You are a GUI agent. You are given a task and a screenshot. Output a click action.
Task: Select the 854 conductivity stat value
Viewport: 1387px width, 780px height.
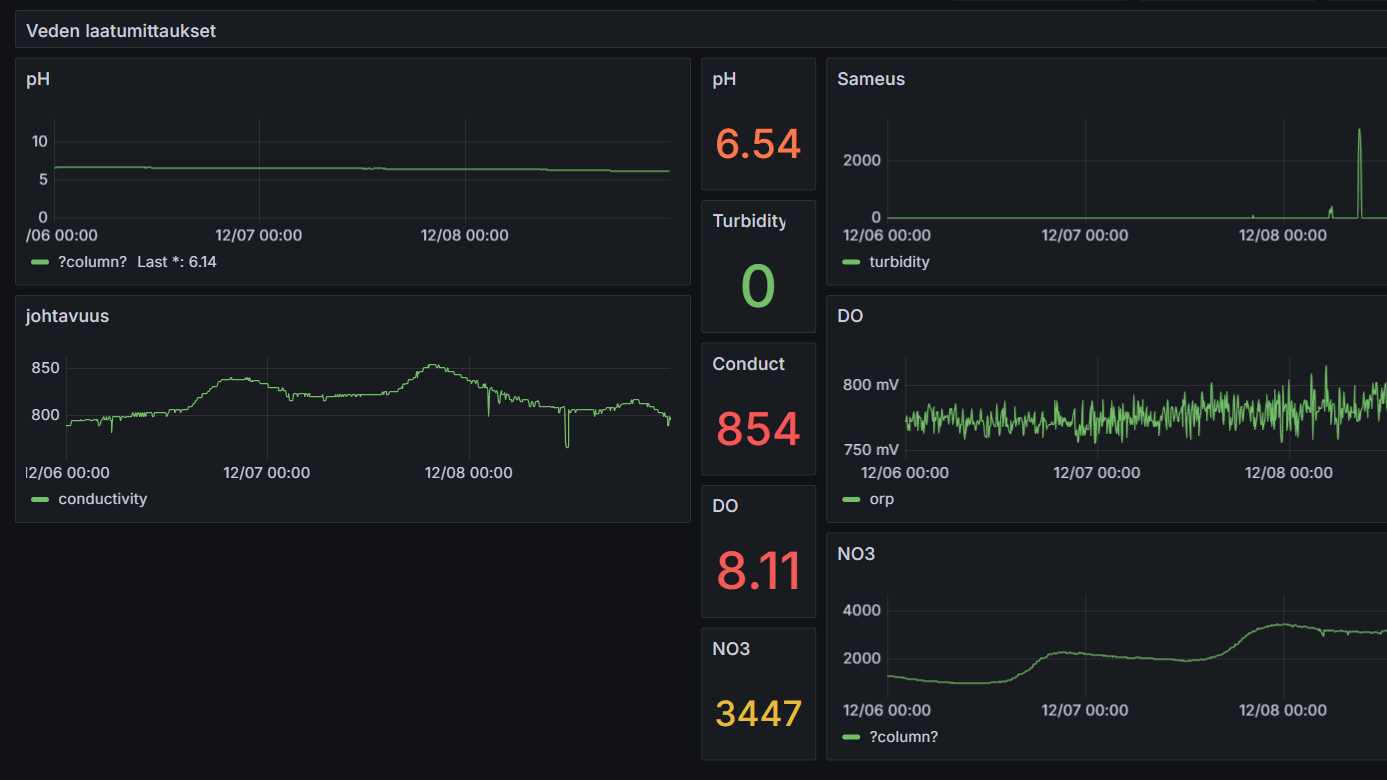point(758,429)
